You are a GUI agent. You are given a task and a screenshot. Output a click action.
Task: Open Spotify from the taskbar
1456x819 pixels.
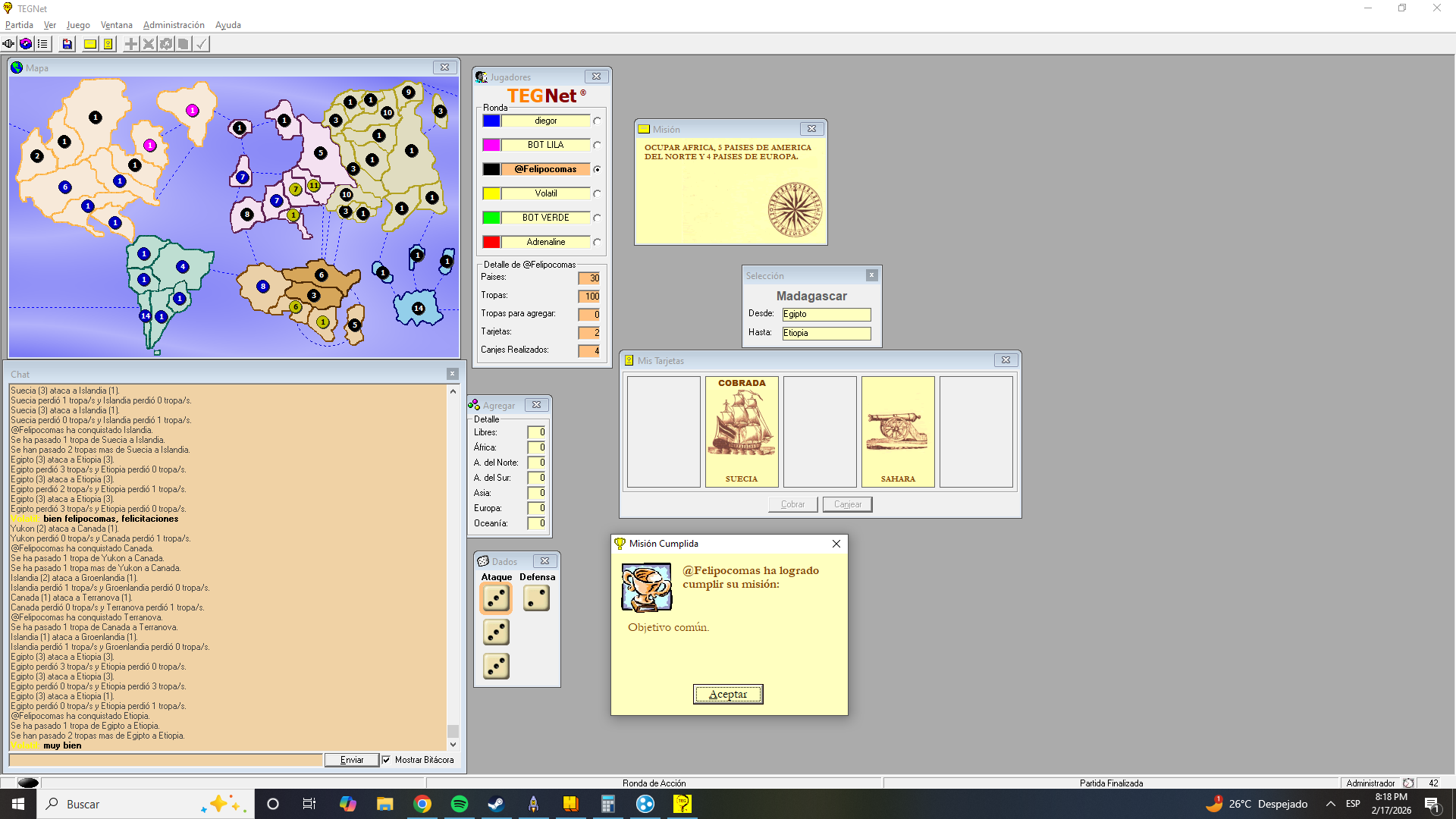tap(460, 804)
